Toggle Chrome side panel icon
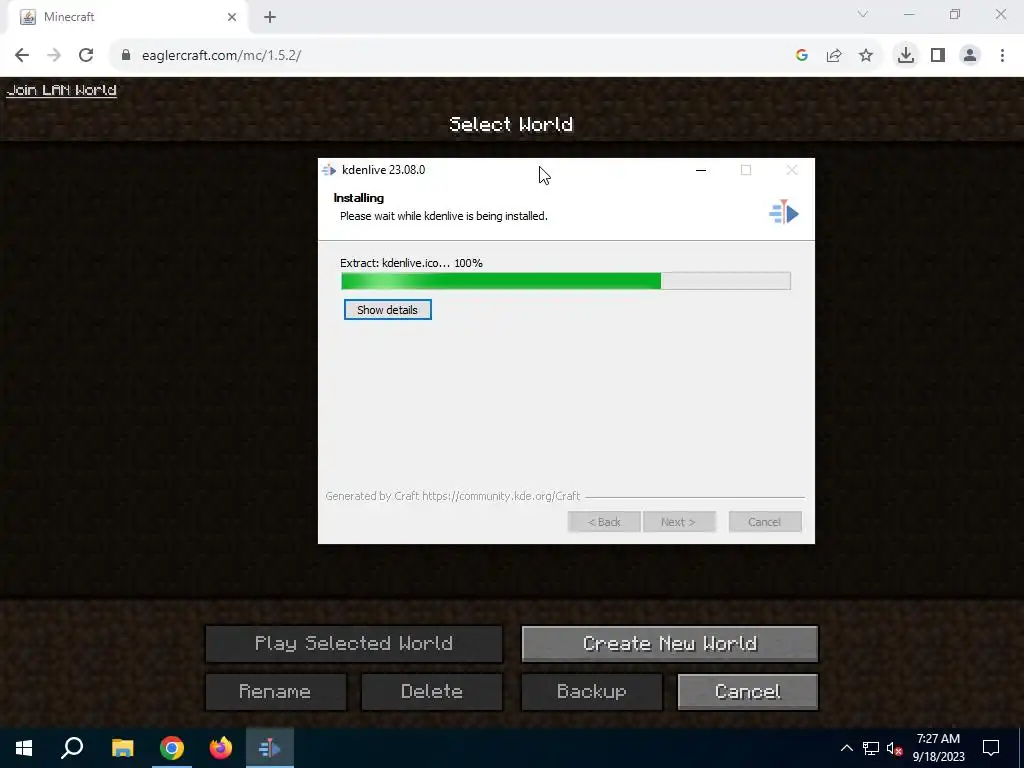Viewport: 1024px width, 768px height. coord(938,55)
